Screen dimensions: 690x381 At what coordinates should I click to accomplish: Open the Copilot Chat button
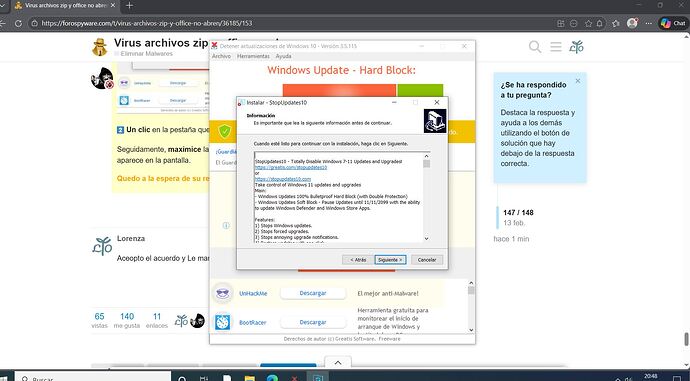pos(673,23)
